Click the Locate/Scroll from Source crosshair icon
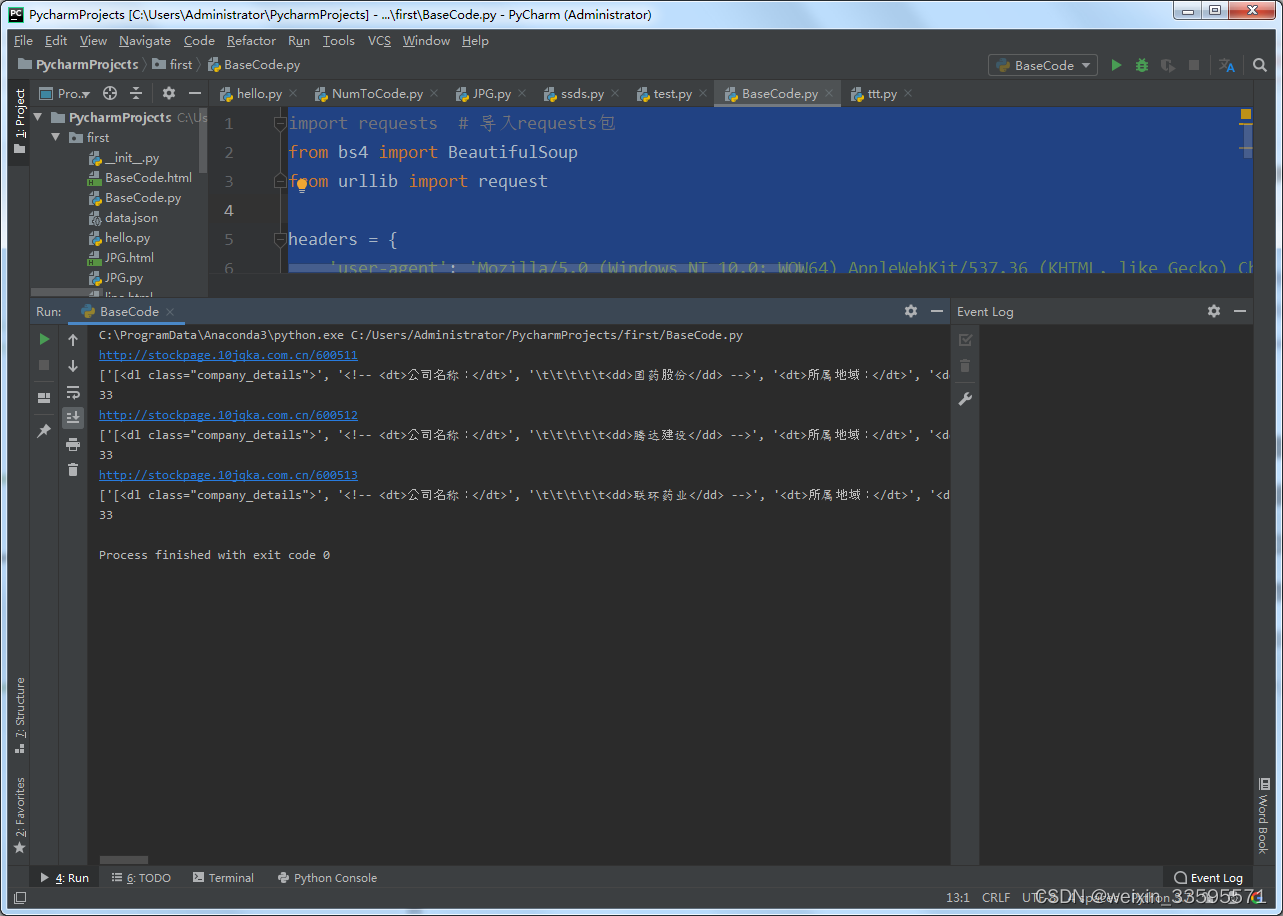This screenshot has width=1283, height=916. pyautogui.click(x=110, y=93)
